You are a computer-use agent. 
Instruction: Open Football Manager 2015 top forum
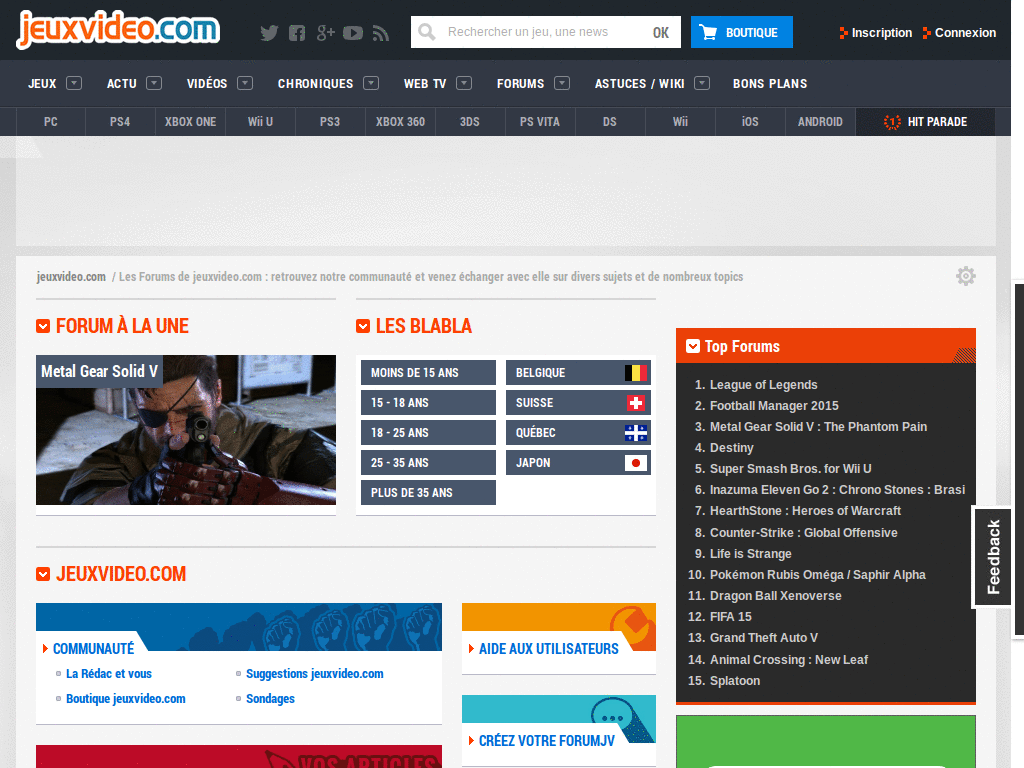(x=774, y=406)
